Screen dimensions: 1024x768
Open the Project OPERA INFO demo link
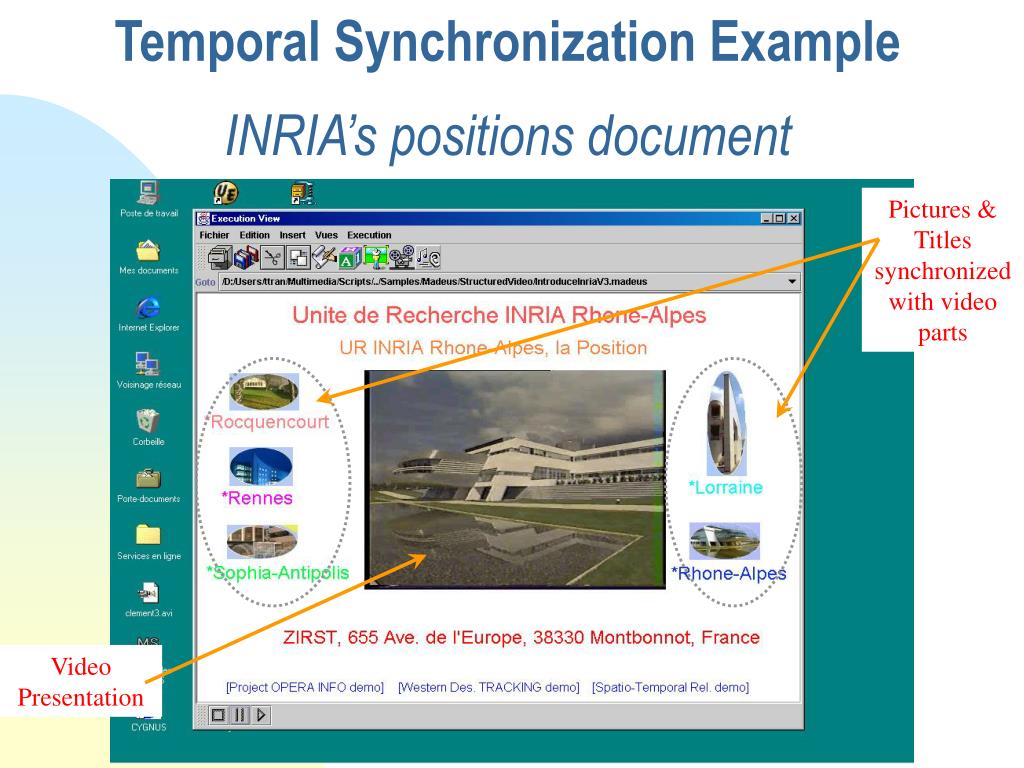[304, 687]
